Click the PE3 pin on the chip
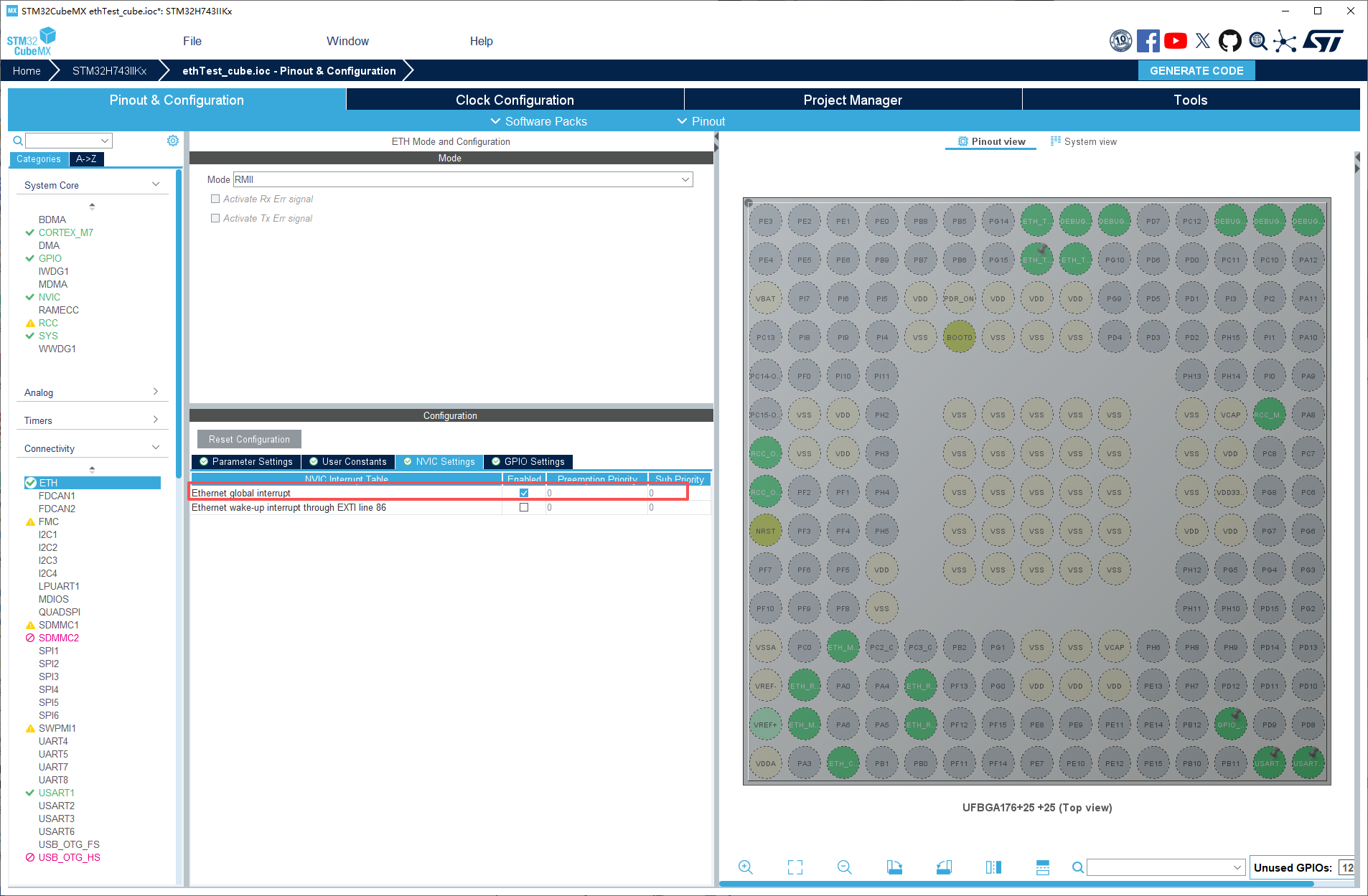Image resolution: width=1368 pixels, height=896 pixels. pos(765,221)
